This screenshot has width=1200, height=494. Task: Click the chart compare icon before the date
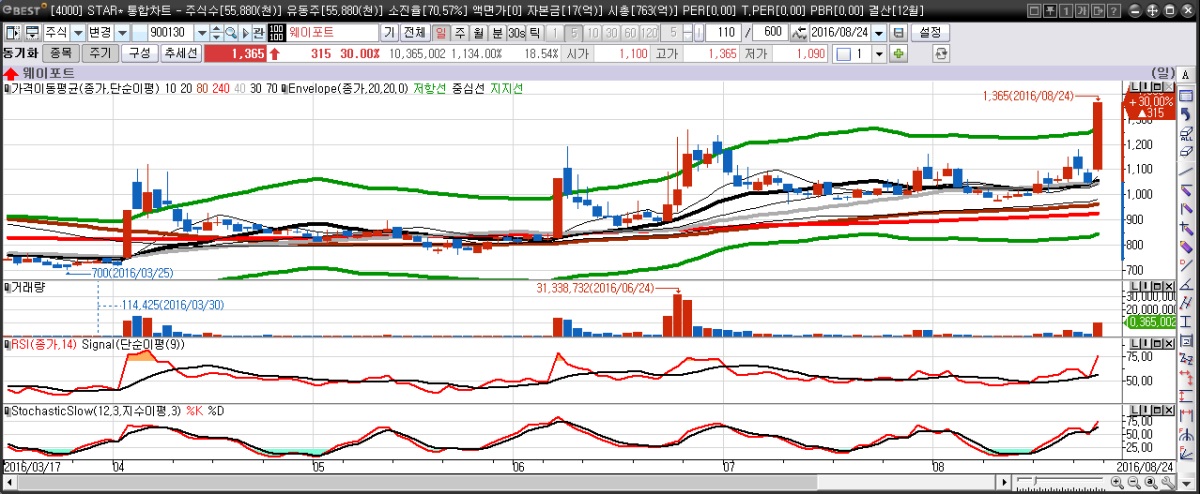[x=798, y=33]
